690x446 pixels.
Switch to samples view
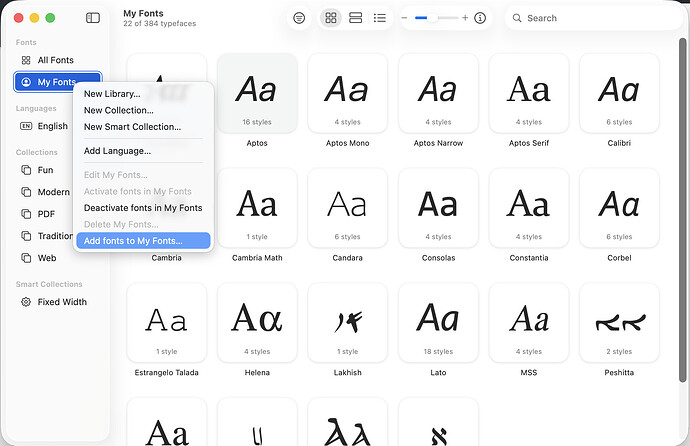click(x=355, y=18)
